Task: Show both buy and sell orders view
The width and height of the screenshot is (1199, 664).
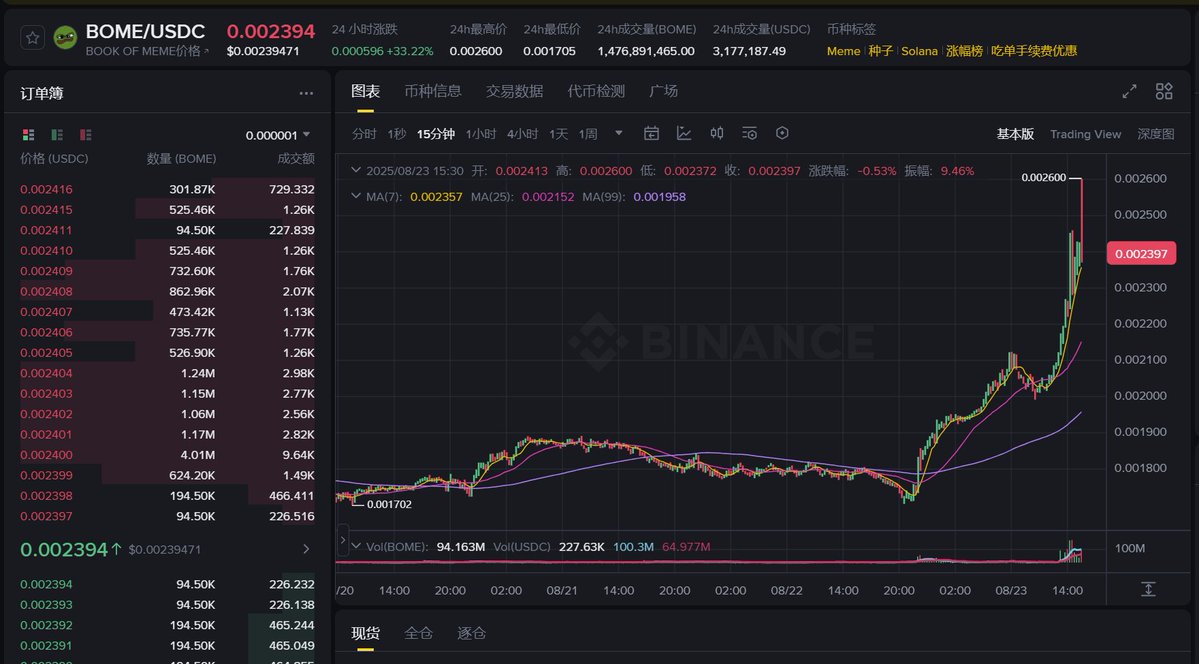Action: point(28,135)
